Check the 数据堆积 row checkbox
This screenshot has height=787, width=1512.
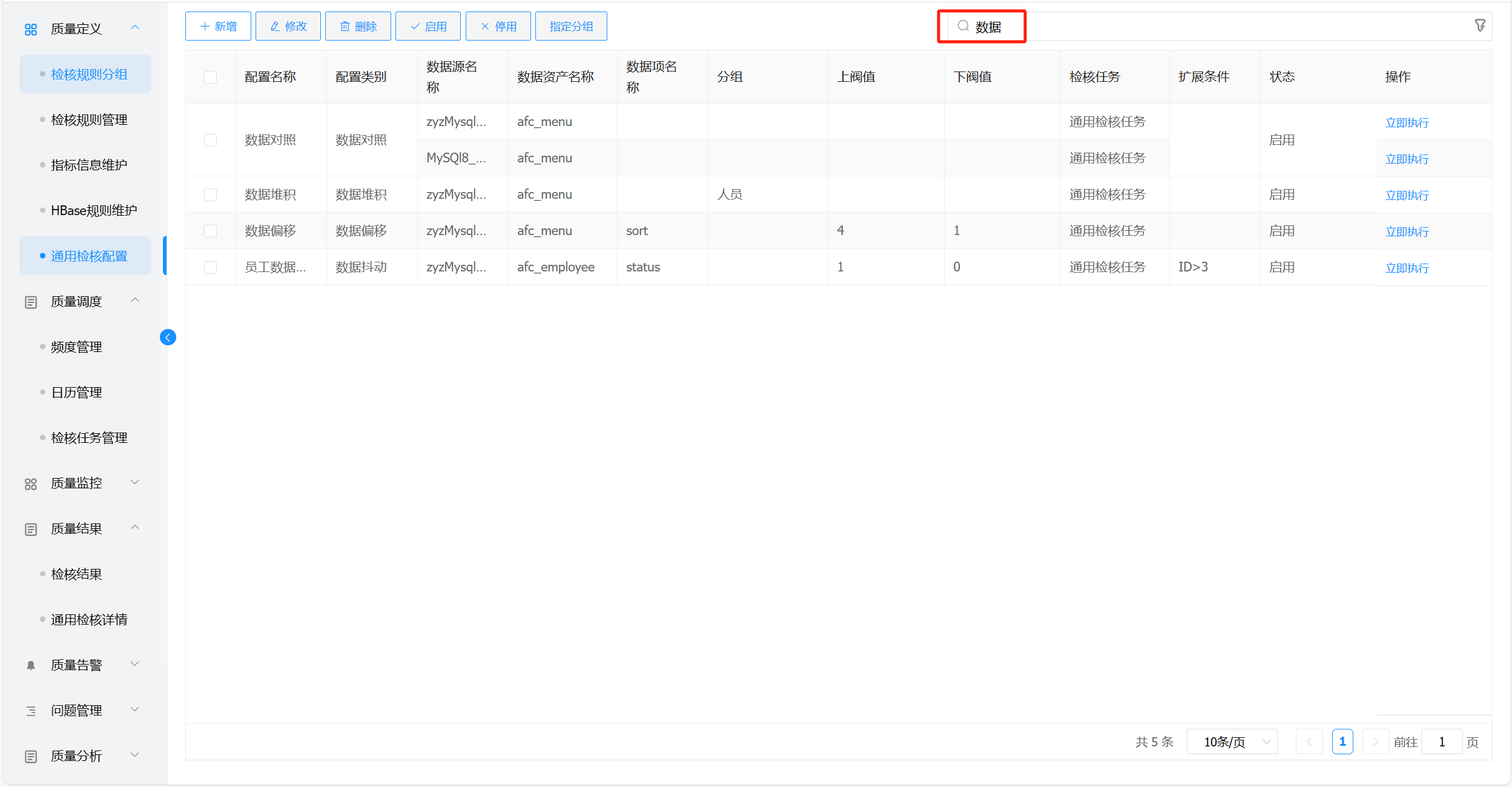click(x=210, y=194)
